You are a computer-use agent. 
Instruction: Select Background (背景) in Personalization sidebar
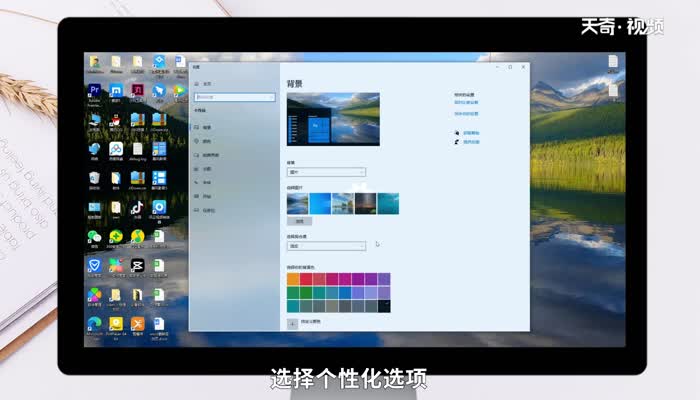[x=203, y=128]
